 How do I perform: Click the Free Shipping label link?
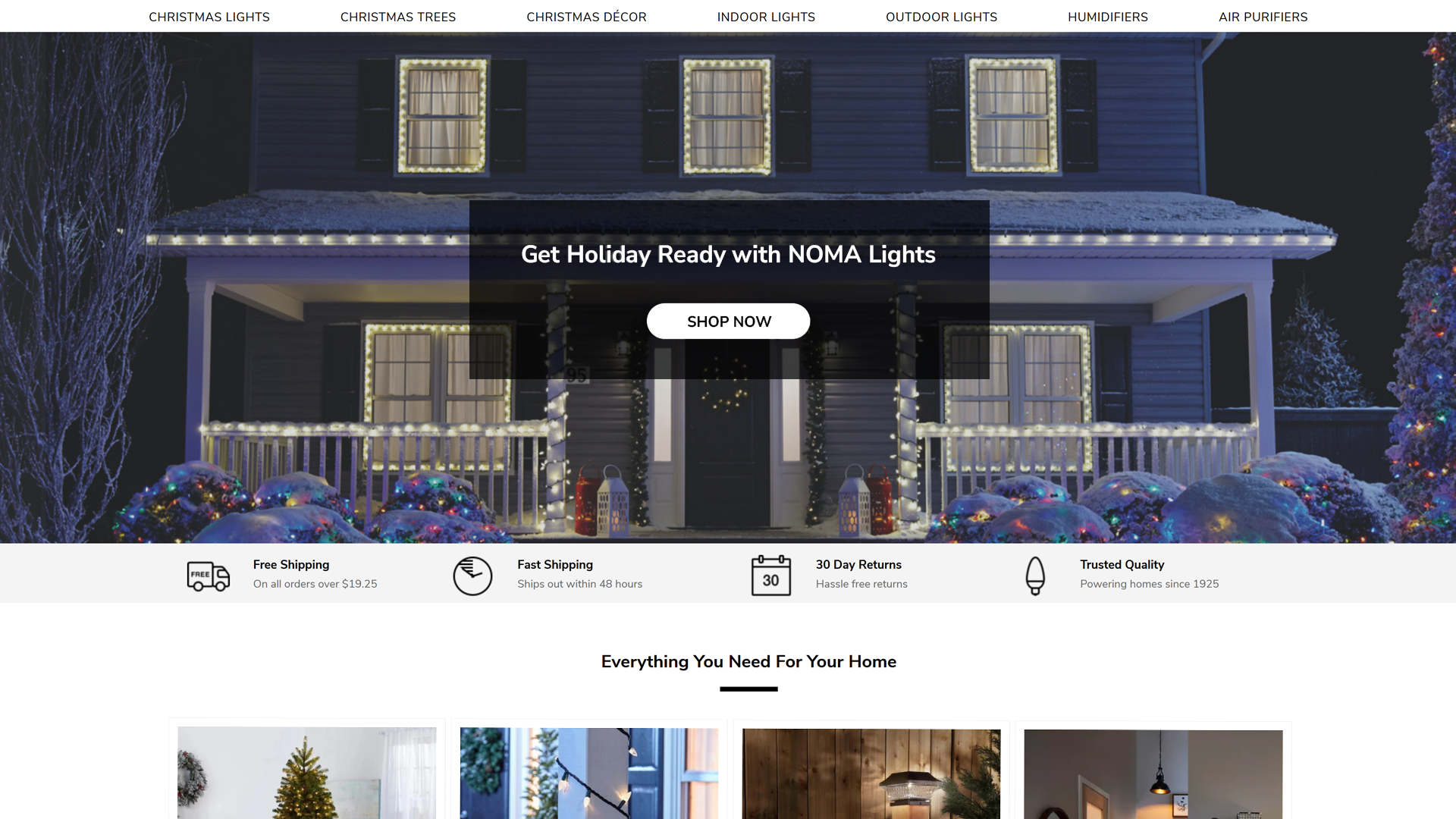coord(291,565)
